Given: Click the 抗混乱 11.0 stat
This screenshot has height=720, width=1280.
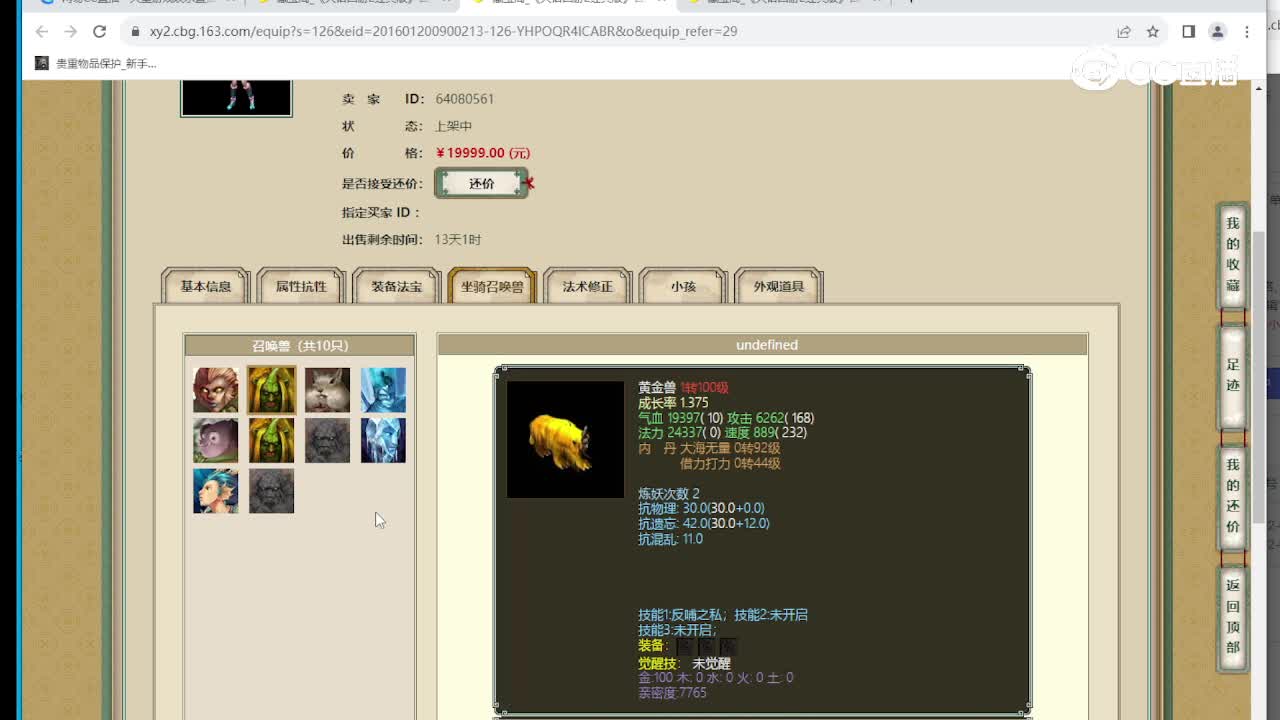Looking at the screenshot, I should coord(671,539).
